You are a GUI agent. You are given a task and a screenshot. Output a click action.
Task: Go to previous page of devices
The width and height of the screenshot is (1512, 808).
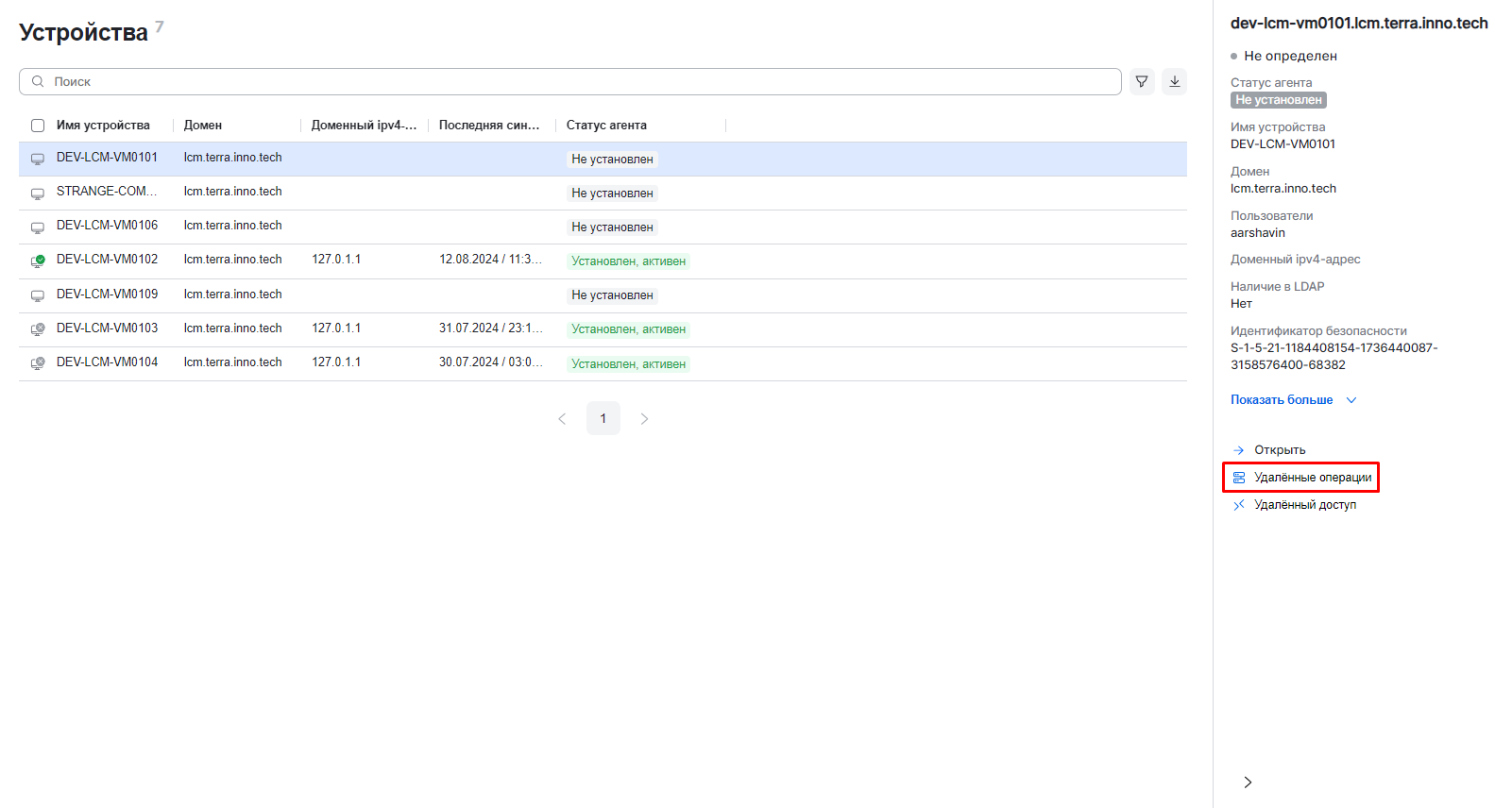tap(562, 419)
